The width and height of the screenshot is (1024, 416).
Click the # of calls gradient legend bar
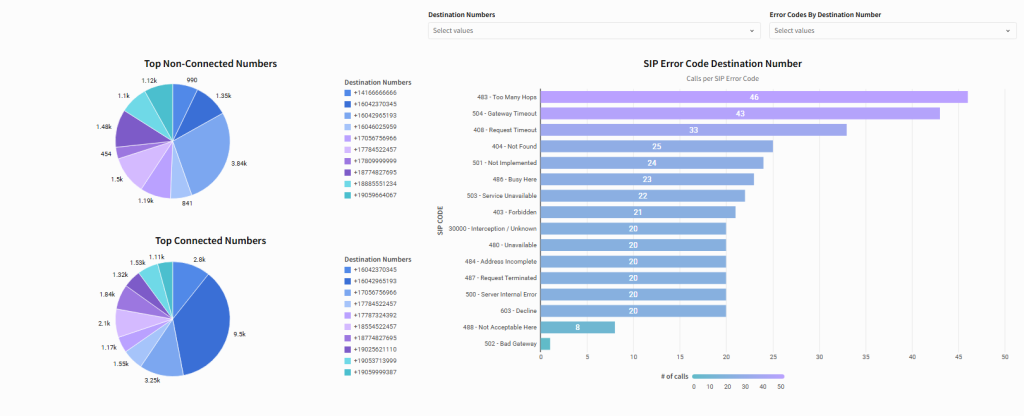coord(738,376)
